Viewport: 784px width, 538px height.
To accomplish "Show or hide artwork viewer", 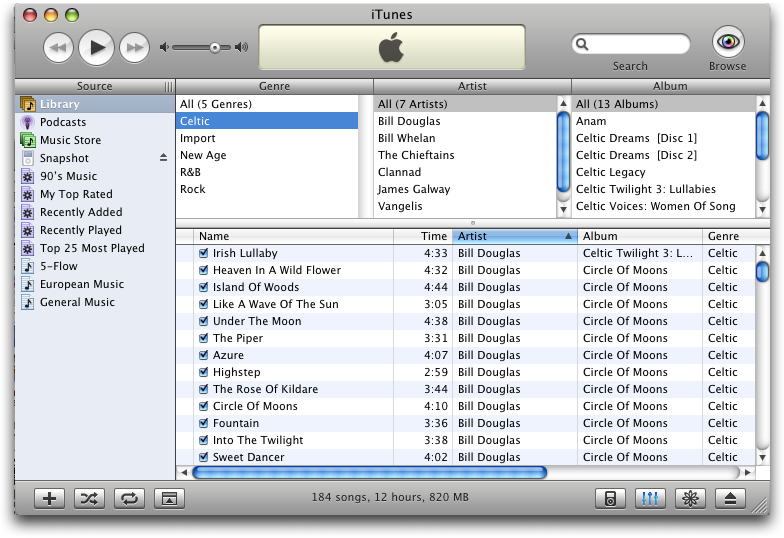I will point(170,498).
